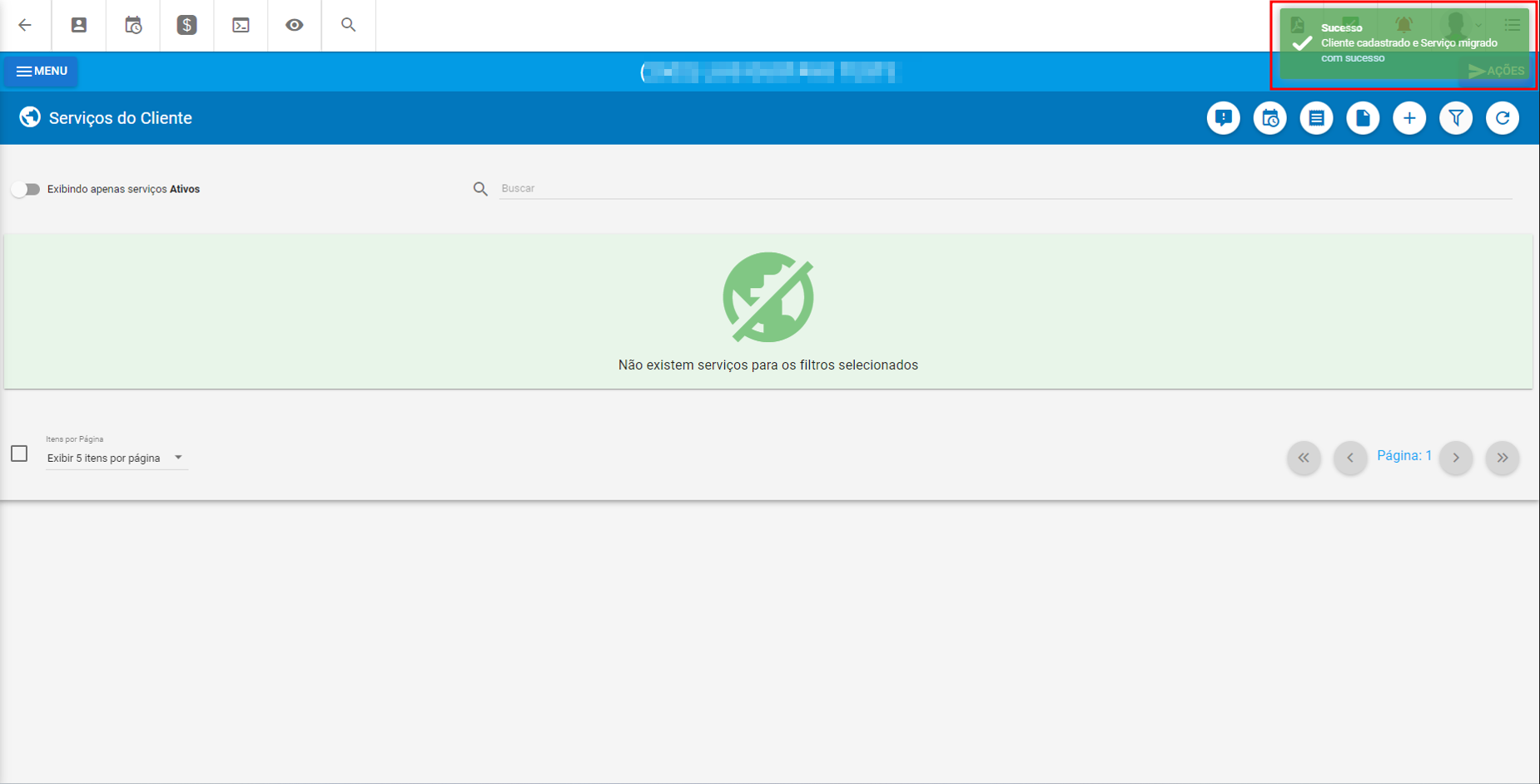1540x784 pixels.
Task: Click the search magnifier beside Buscar
Action: tap(480, 189)
